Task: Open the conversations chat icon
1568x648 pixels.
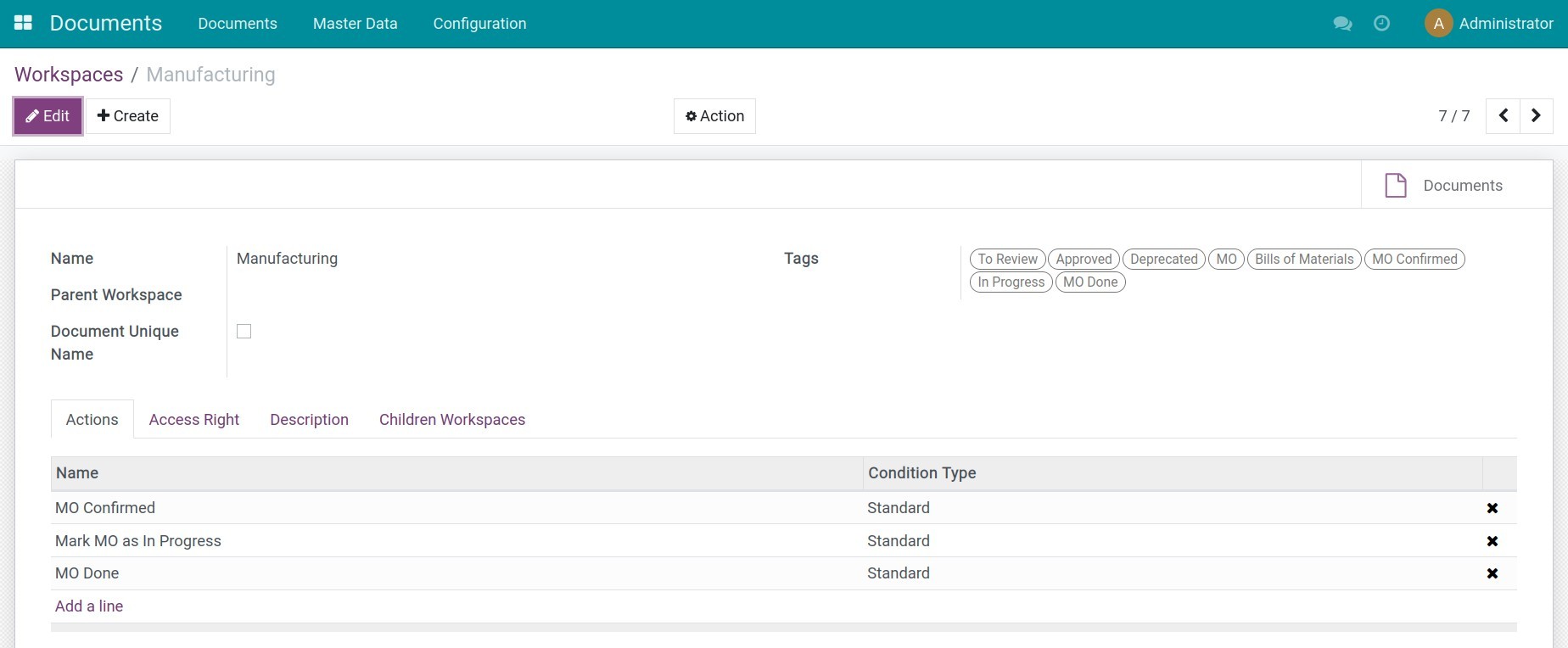Action: [1342, 24]
